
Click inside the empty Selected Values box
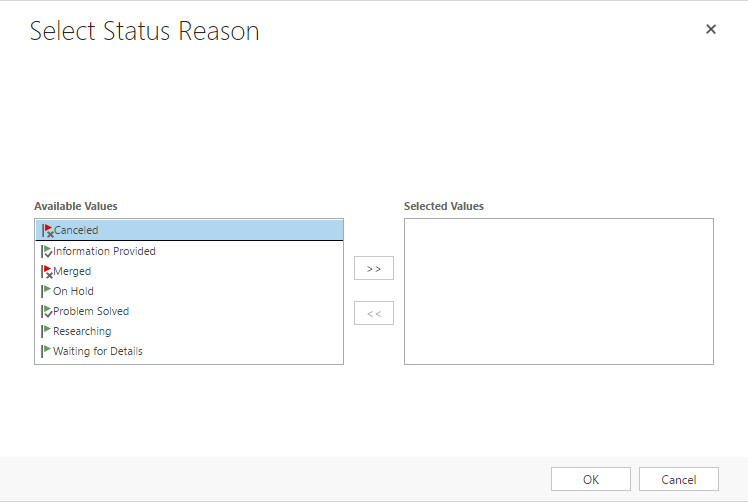(559, 292)
